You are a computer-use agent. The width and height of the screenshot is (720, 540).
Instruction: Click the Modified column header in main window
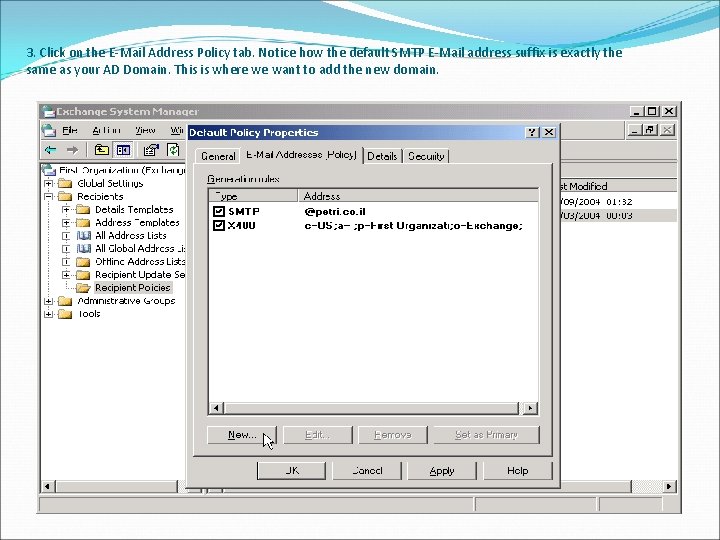(x=618, y=186)
